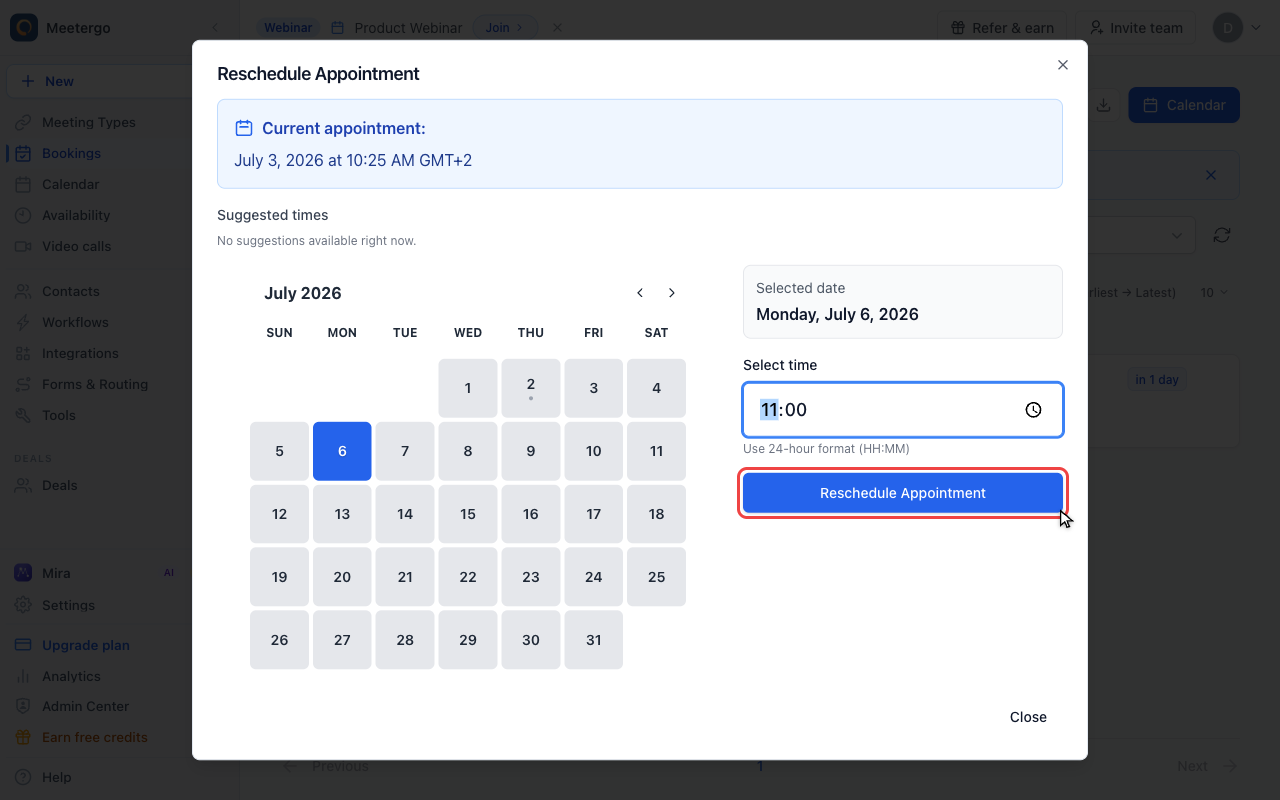Choose July 8 in the date grid
Viewport: 1280px width, 800px height.
click(468, 451)
